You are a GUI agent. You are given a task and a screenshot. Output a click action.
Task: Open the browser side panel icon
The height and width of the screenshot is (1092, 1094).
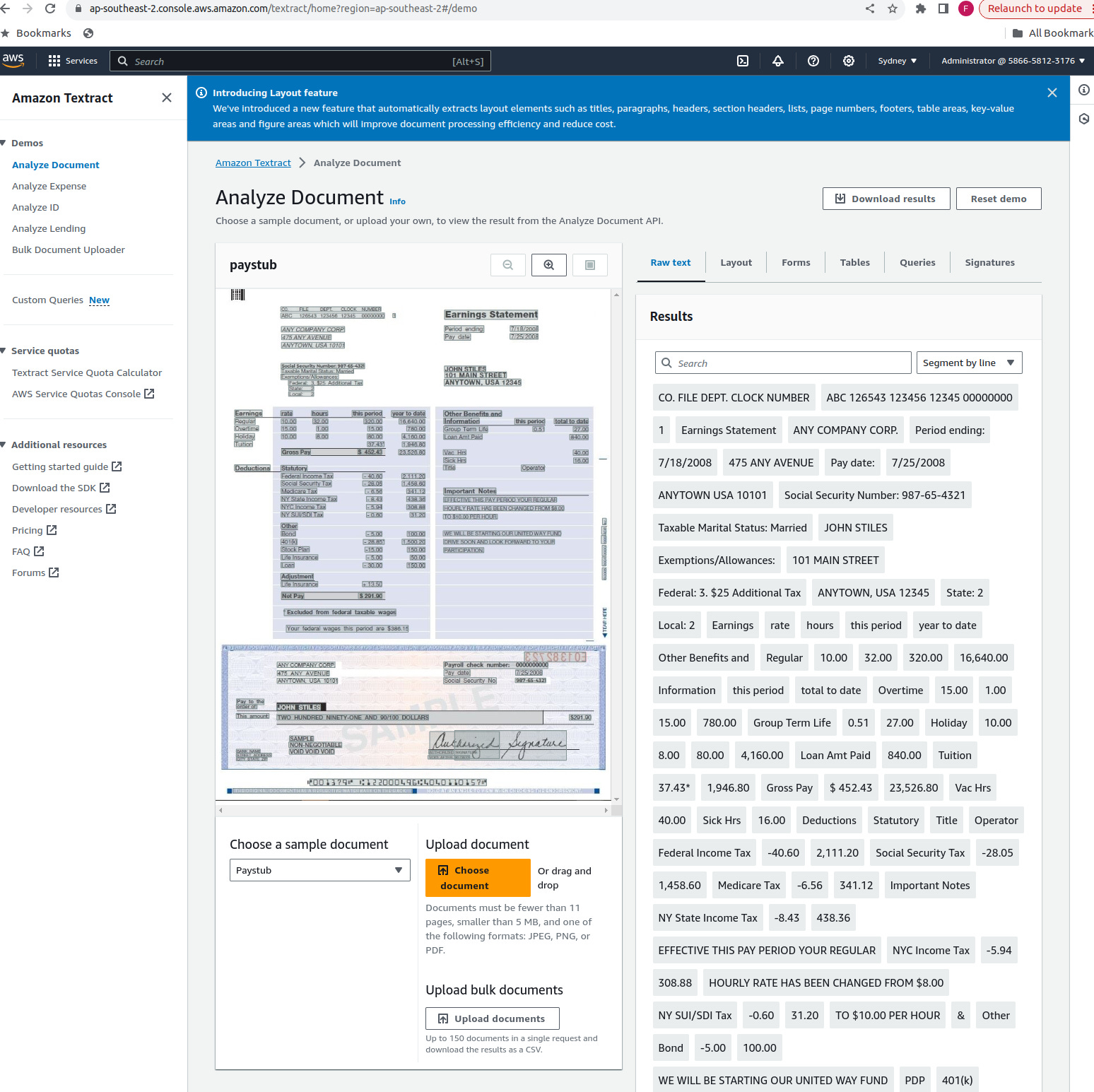click(x=943, y=8)
